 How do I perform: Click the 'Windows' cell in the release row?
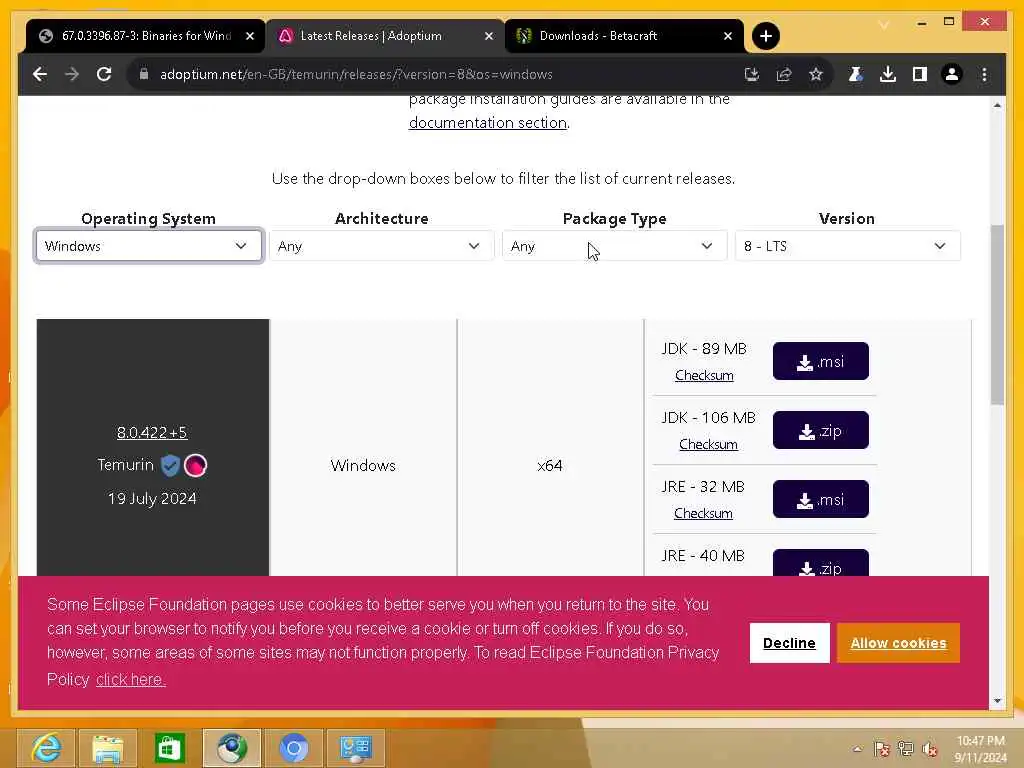click(x=363, y=466)
